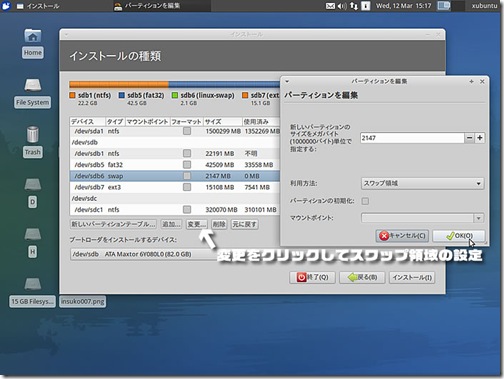
Task: Check the パーティションの初期化 checkbox
Action: tap(365, 201)
